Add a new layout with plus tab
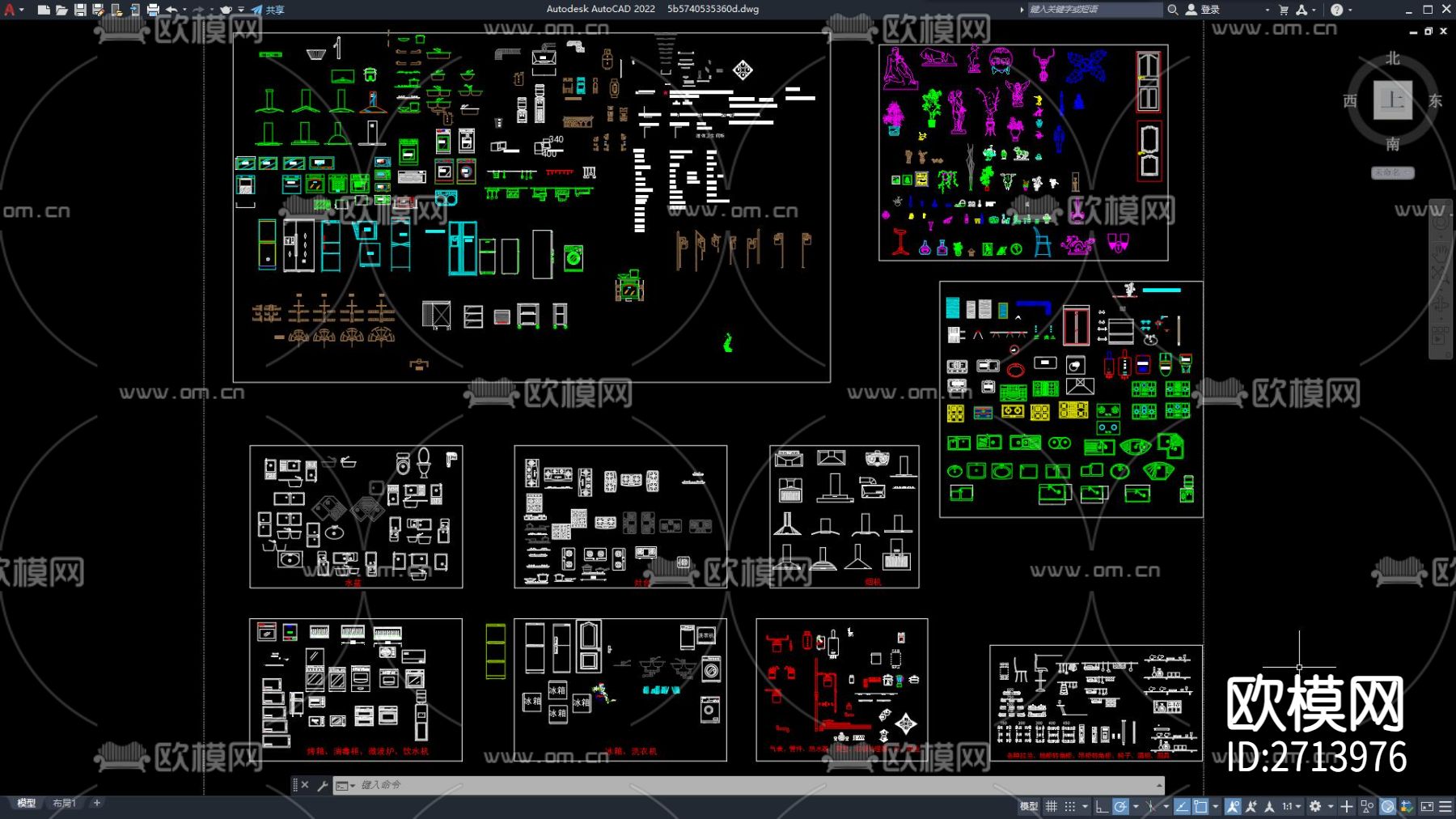The width and height of the screenshot is (1456, 819). point(97,804)
